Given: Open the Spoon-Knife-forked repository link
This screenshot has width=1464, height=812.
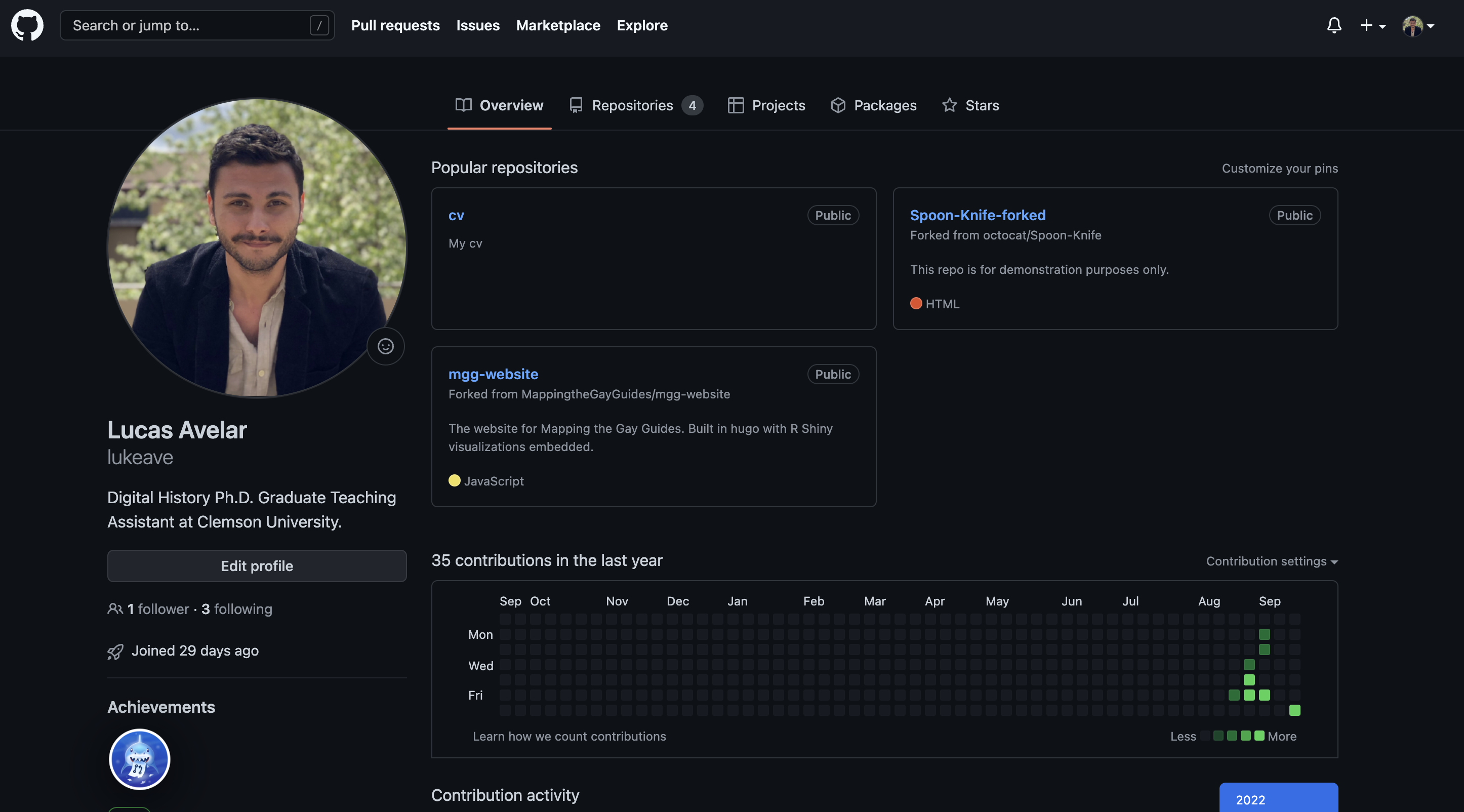Looking at the screenshot, I should coord(977,215).
